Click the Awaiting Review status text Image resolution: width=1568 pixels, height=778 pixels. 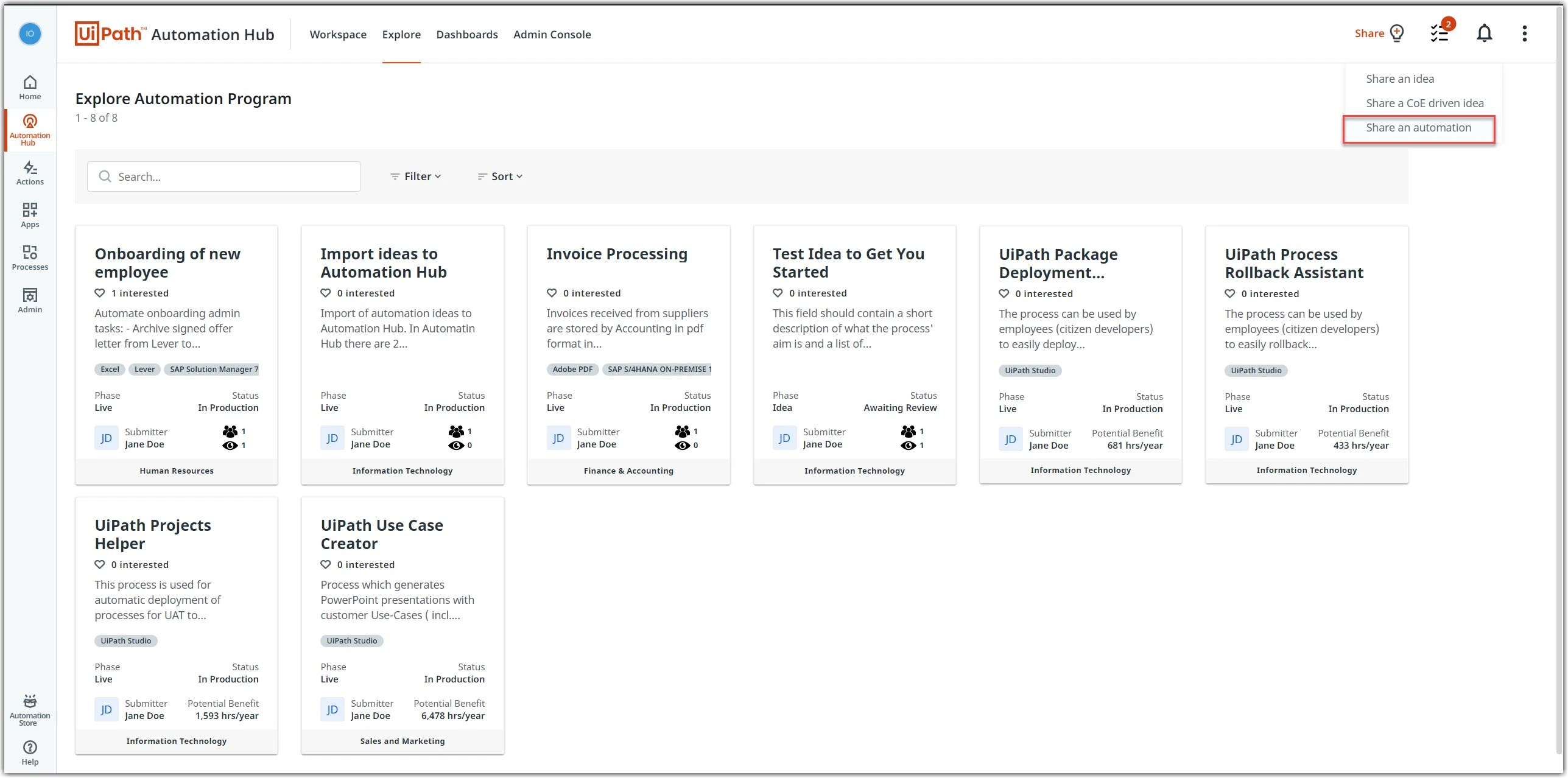pos(900,408)
